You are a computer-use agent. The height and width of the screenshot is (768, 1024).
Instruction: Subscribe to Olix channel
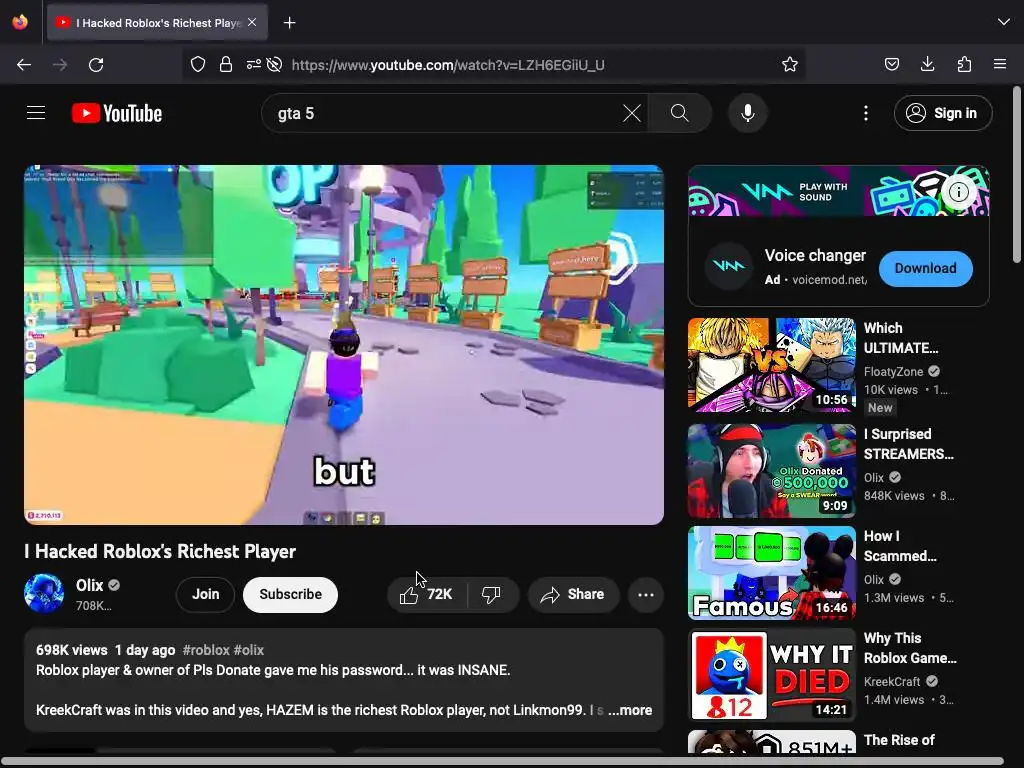pos(291,594)
